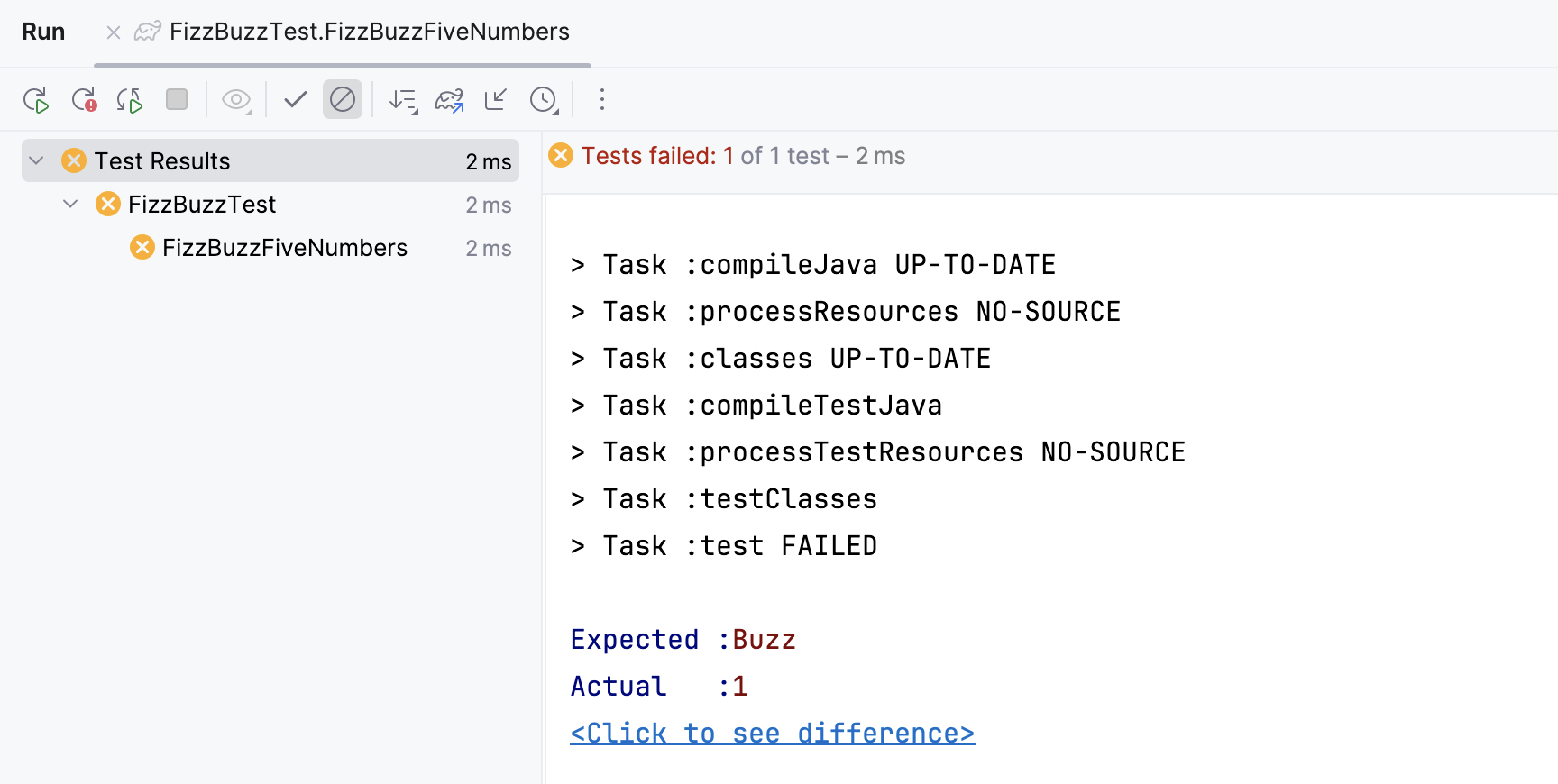The image size is (1558, 784).
Task: Open test history clock icon
Action: (544, 100)
